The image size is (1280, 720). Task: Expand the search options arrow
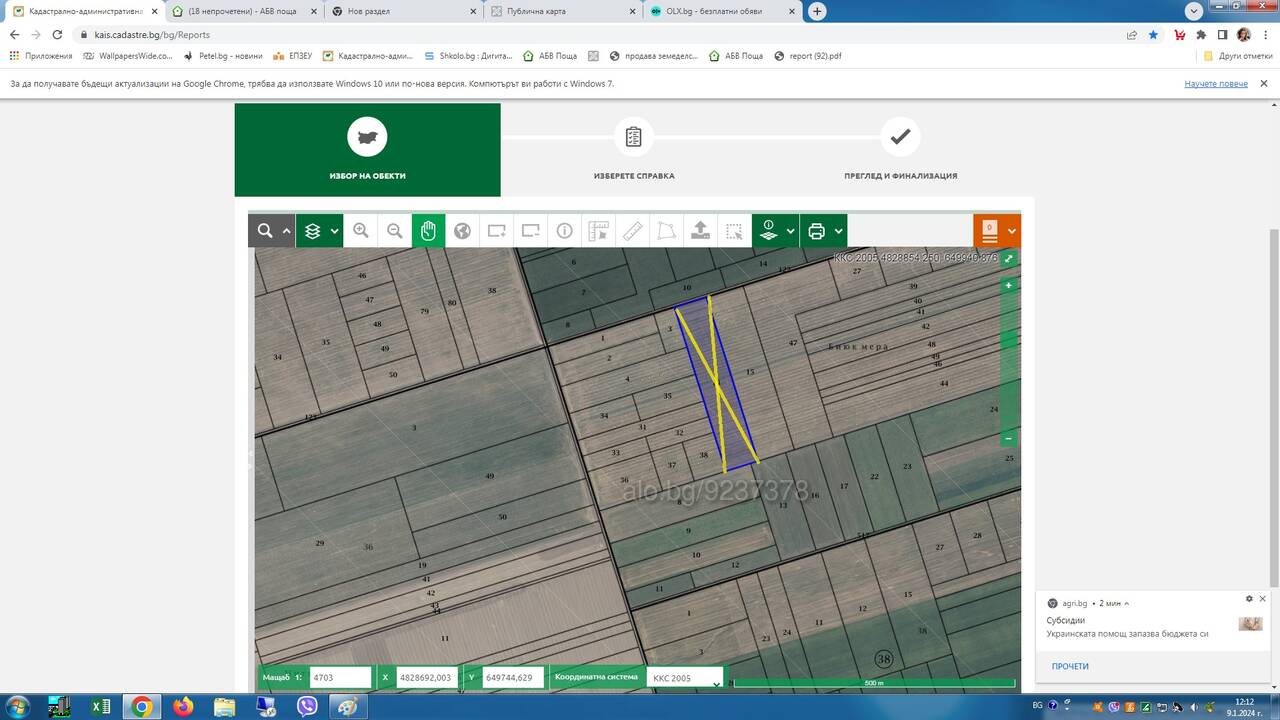click(287, 231)
